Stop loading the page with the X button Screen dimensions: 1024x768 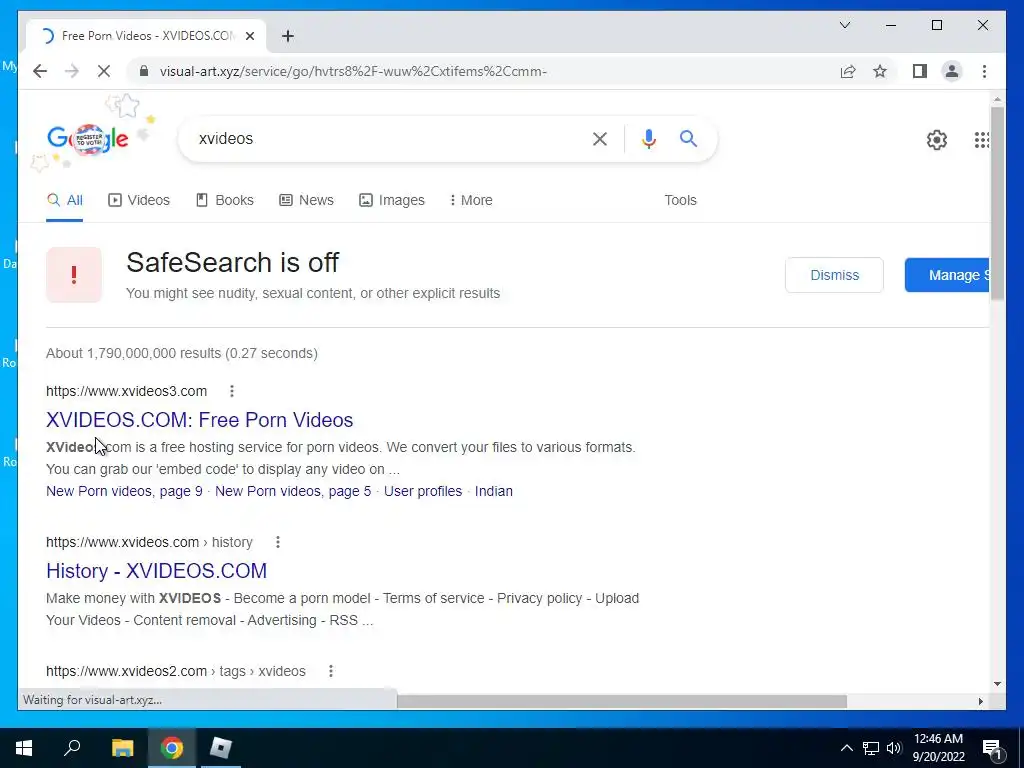[x=104, y=71]
